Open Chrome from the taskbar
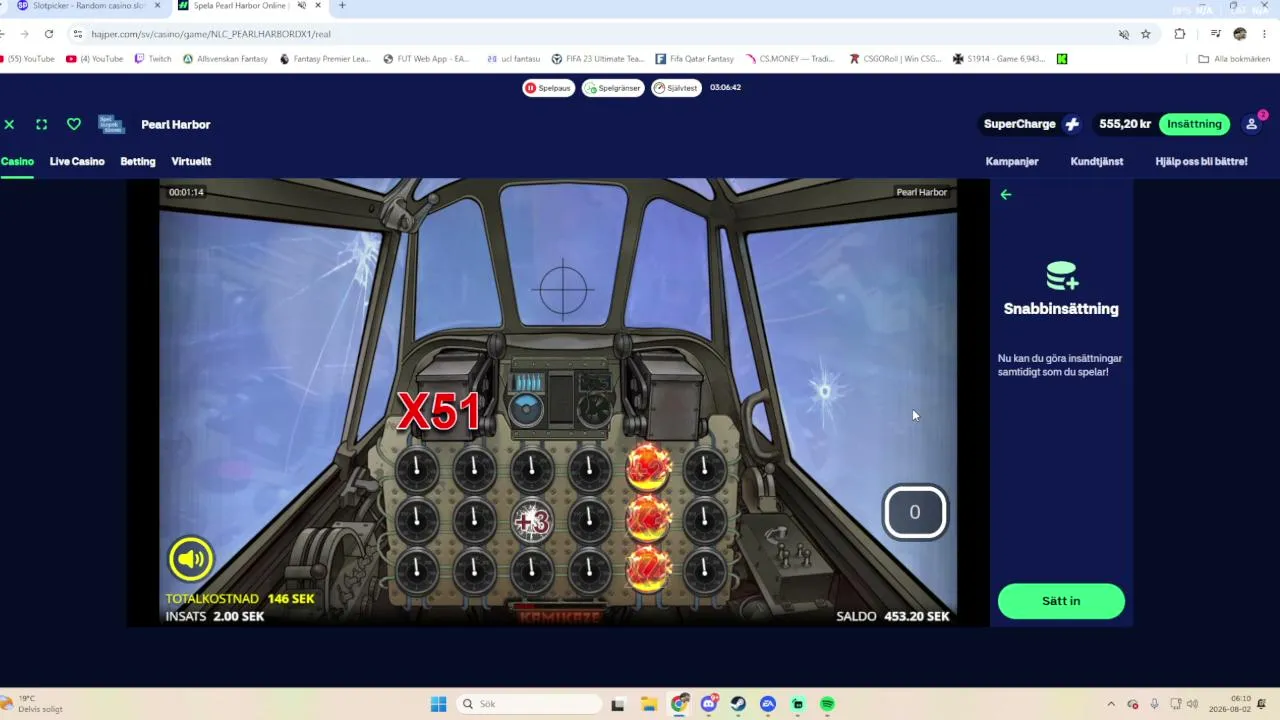 pyautogui.click(x=679, y=704)
